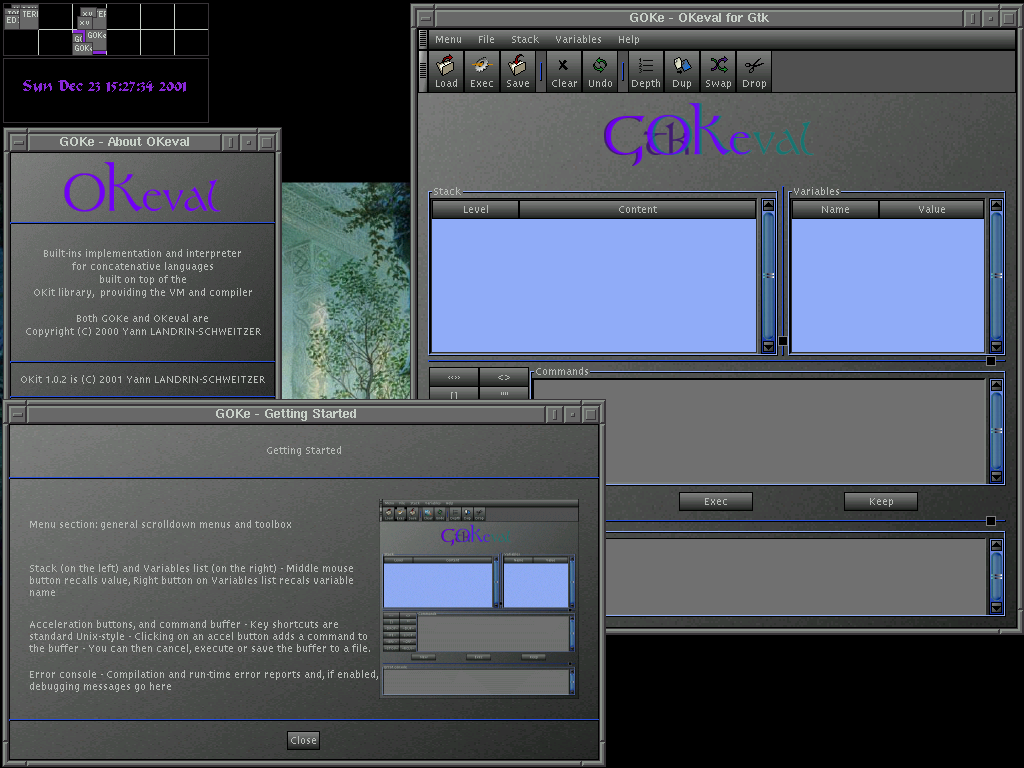Open the Stack menu
Image resolution: width=1024 pixels, height=768 pixels.
(x=525, y=40)
